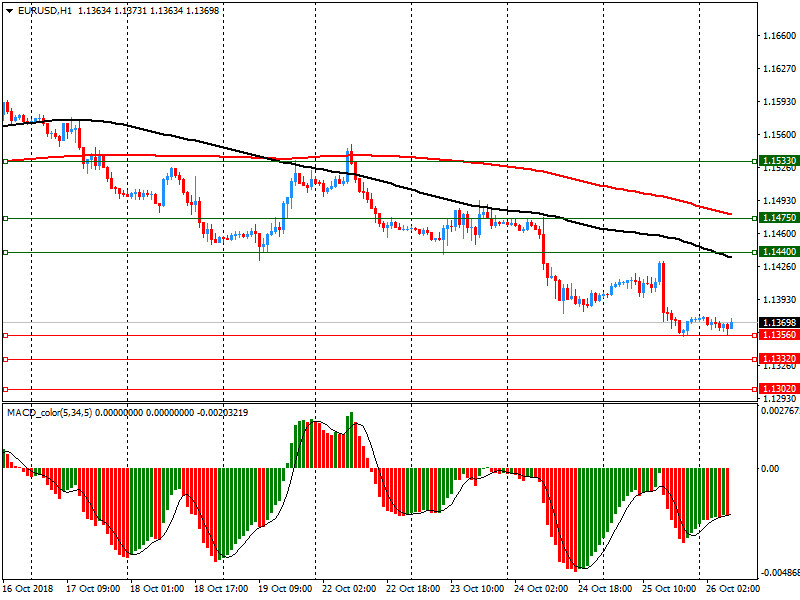Select the 1.14400 green level price tag

[x=779, y=252]
